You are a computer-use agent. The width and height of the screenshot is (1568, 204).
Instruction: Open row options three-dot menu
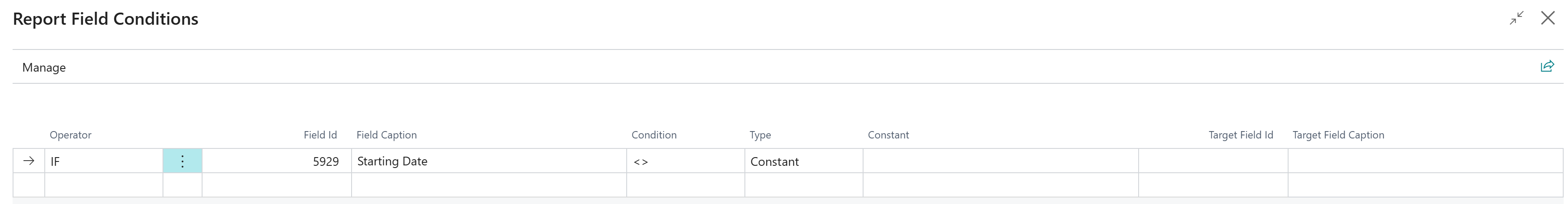[x=182, y=161]
